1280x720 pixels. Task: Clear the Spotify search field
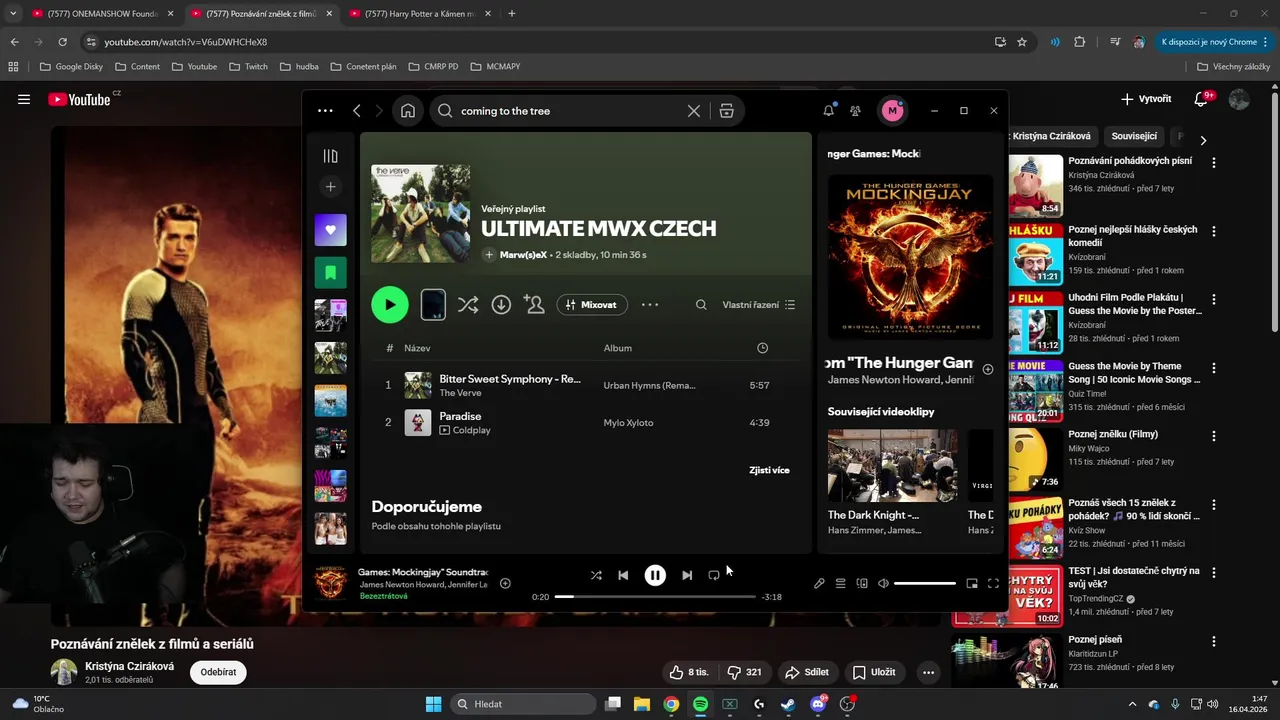(694, 111)
